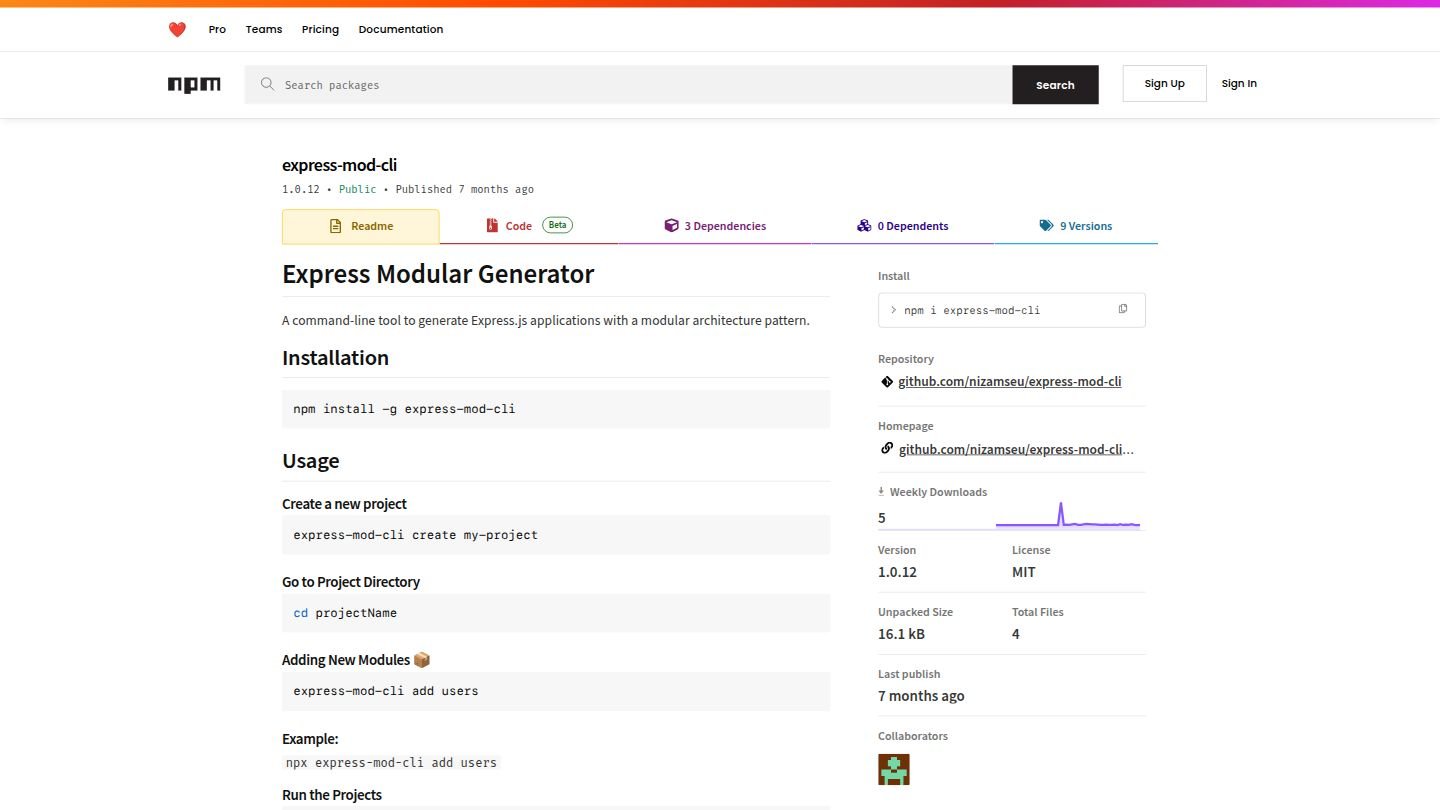
Task: Open the Documentation page
Action: click(400, 29)
